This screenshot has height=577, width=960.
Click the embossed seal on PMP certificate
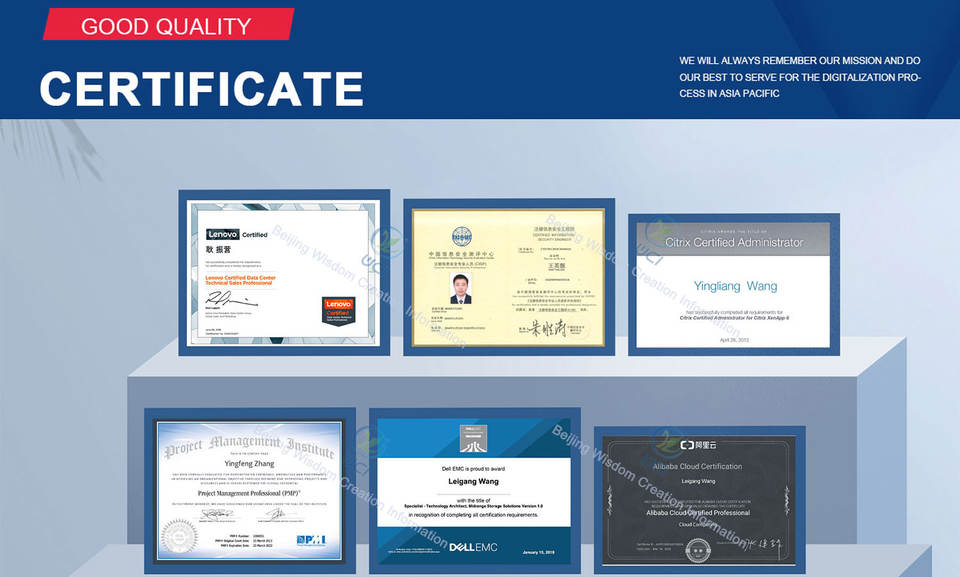coord(179,537)
